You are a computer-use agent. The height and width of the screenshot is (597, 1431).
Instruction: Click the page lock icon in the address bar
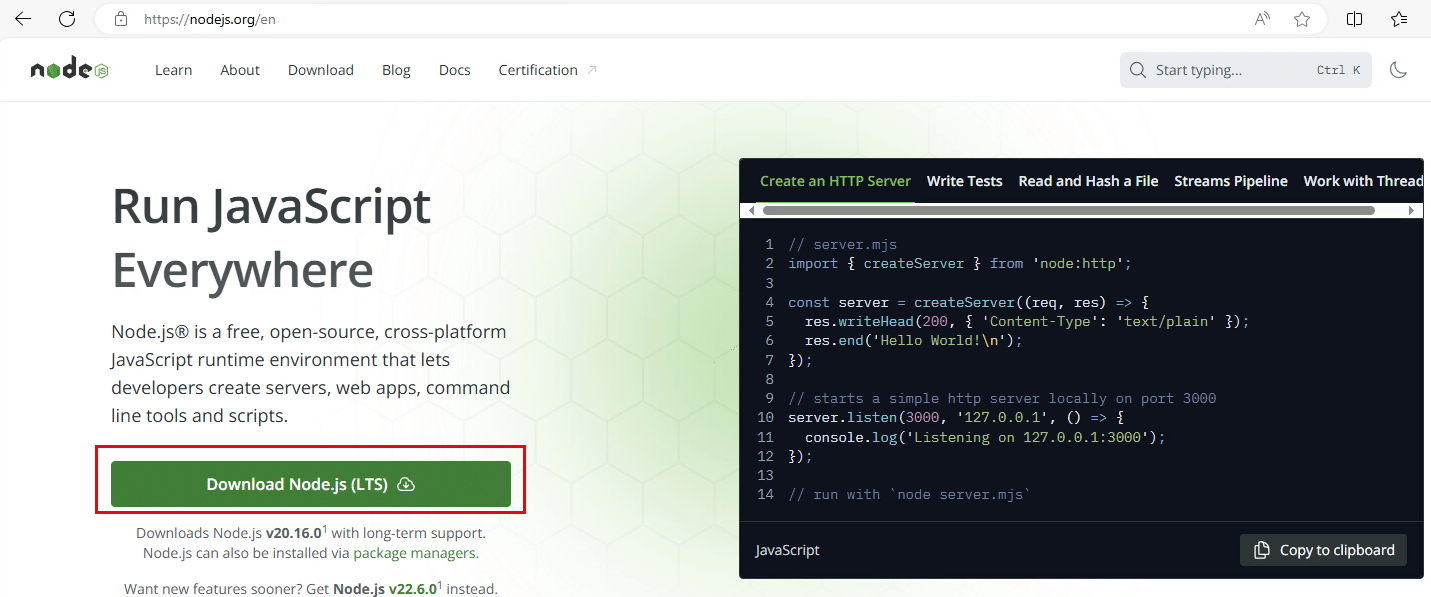(120, 18)
